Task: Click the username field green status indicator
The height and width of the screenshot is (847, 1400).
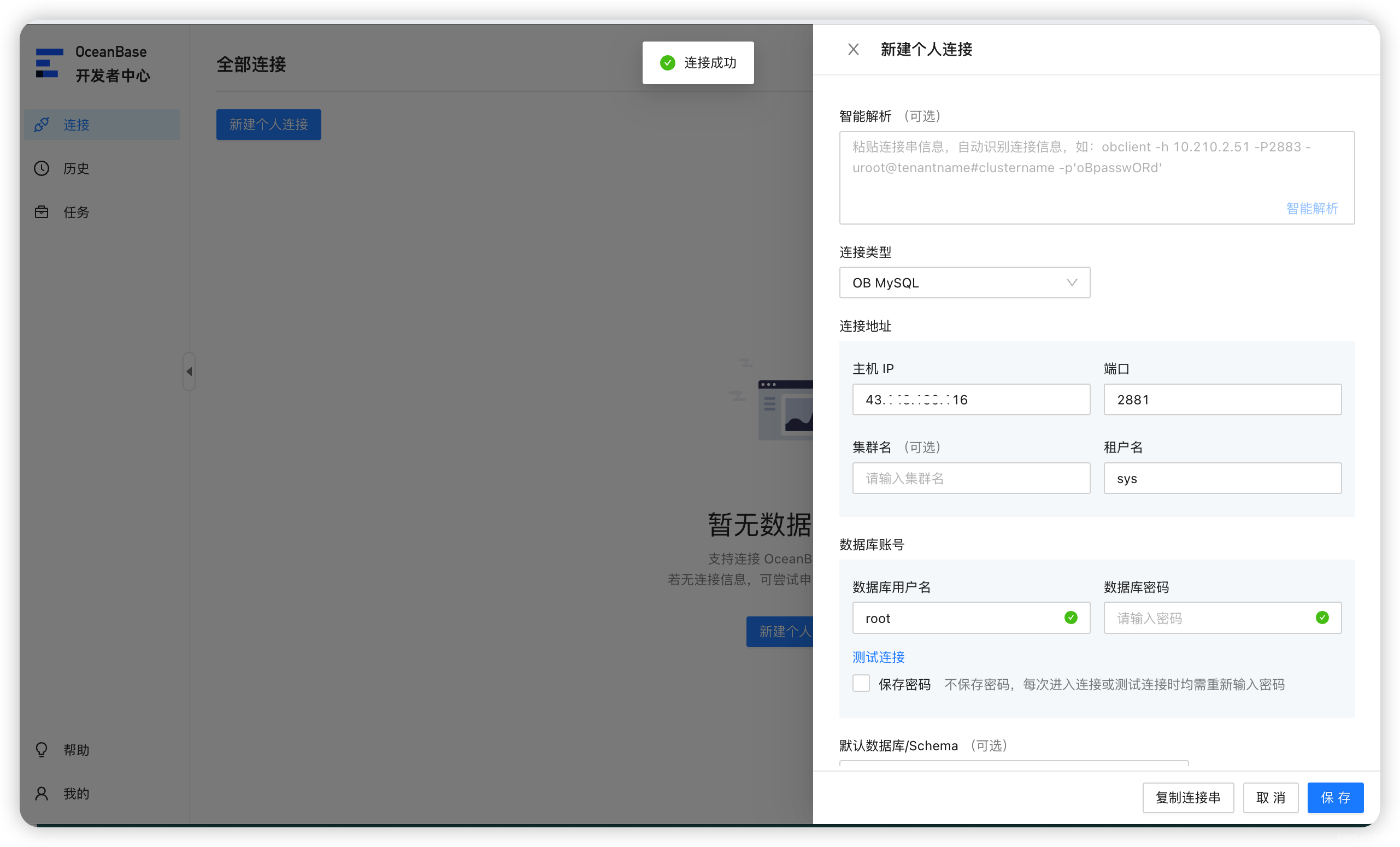Action: (1071, 617)
